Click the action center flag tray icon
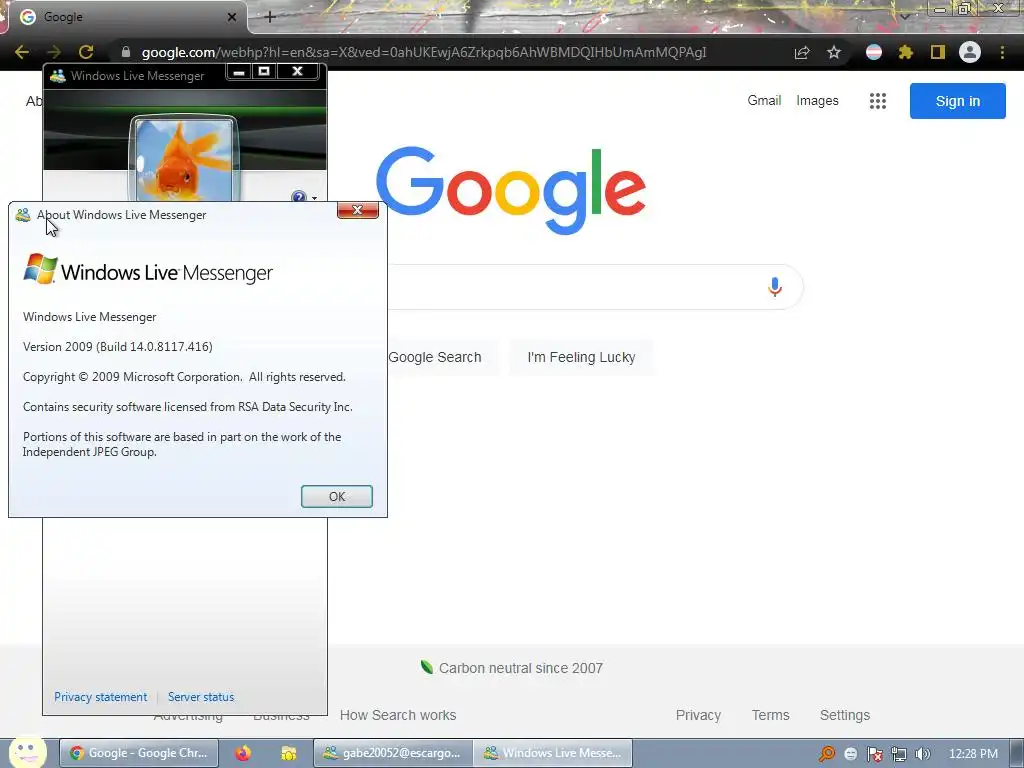Image resolution: width=1024 pixels, height=768 pixels. pyautogui.click(x=874, y=754)
